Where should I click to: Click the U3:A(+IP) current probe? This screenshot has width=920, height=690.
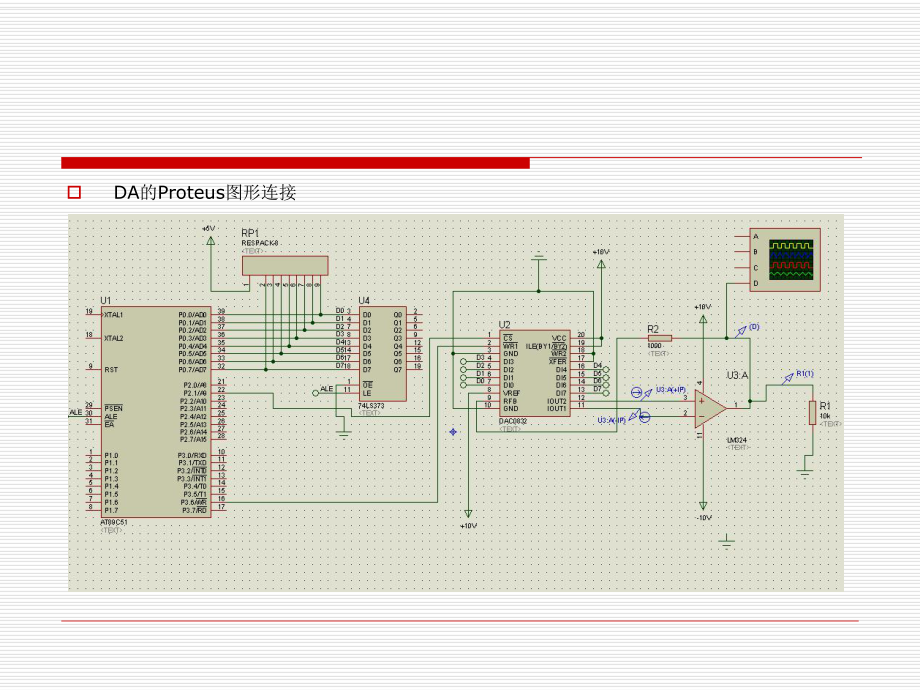637,391
